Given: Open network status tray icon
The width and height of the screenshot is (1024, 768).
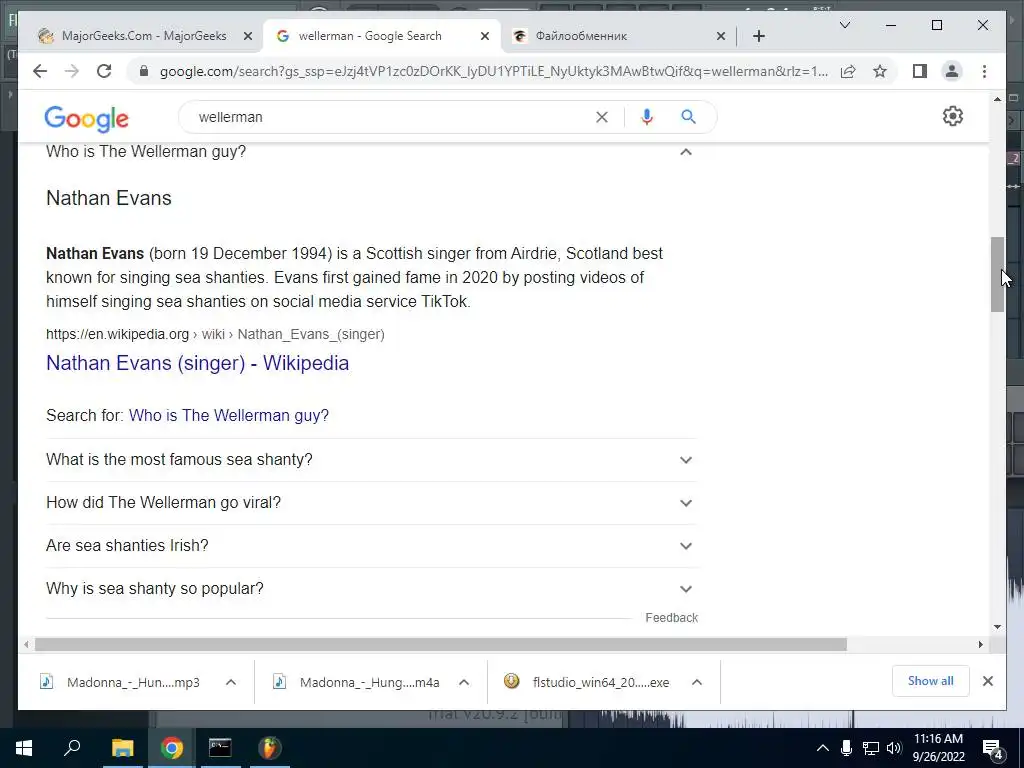Looking at the screenshot, I should point(871,748).
